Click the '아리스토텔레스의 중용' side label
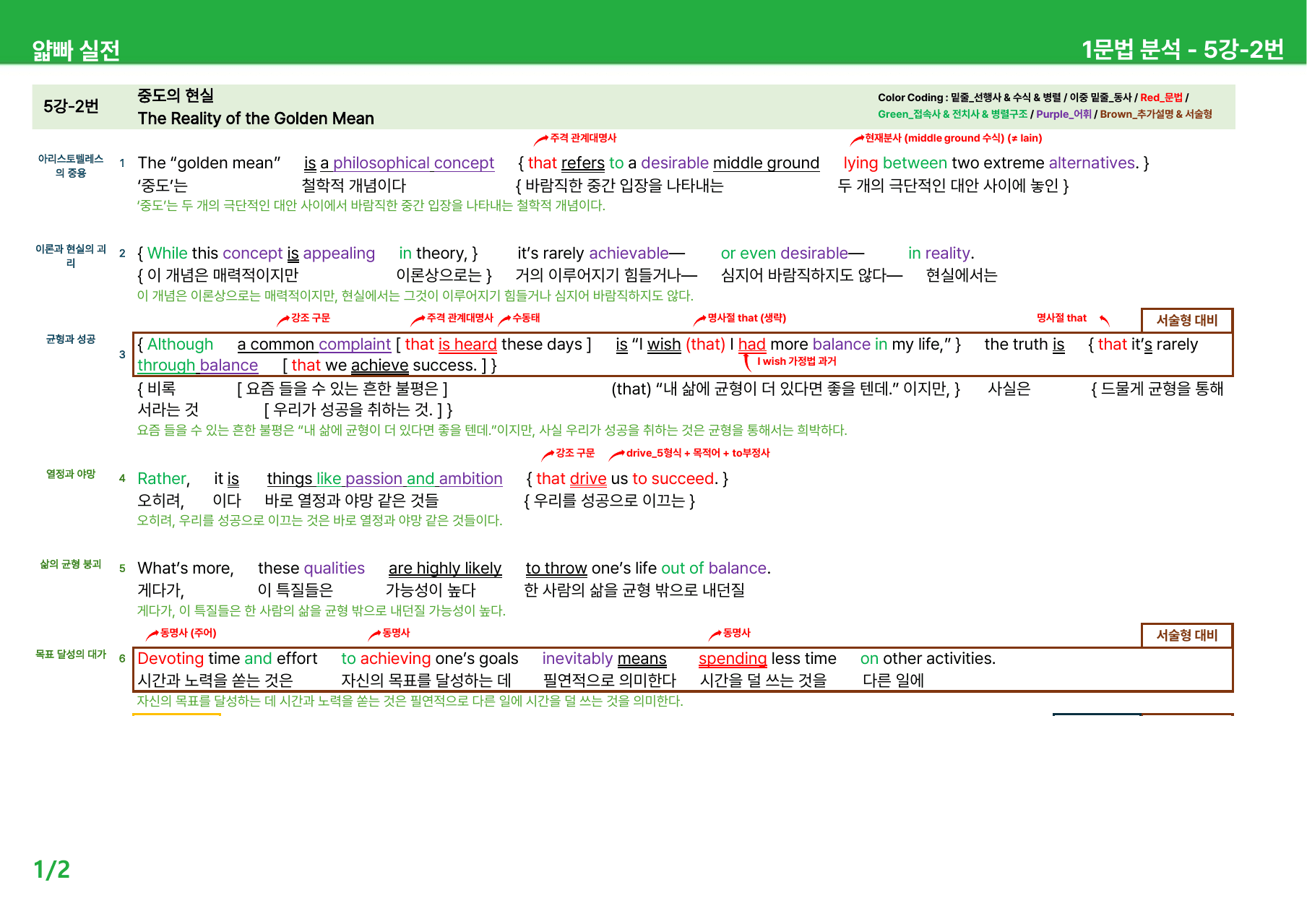 tap(71, 165)
